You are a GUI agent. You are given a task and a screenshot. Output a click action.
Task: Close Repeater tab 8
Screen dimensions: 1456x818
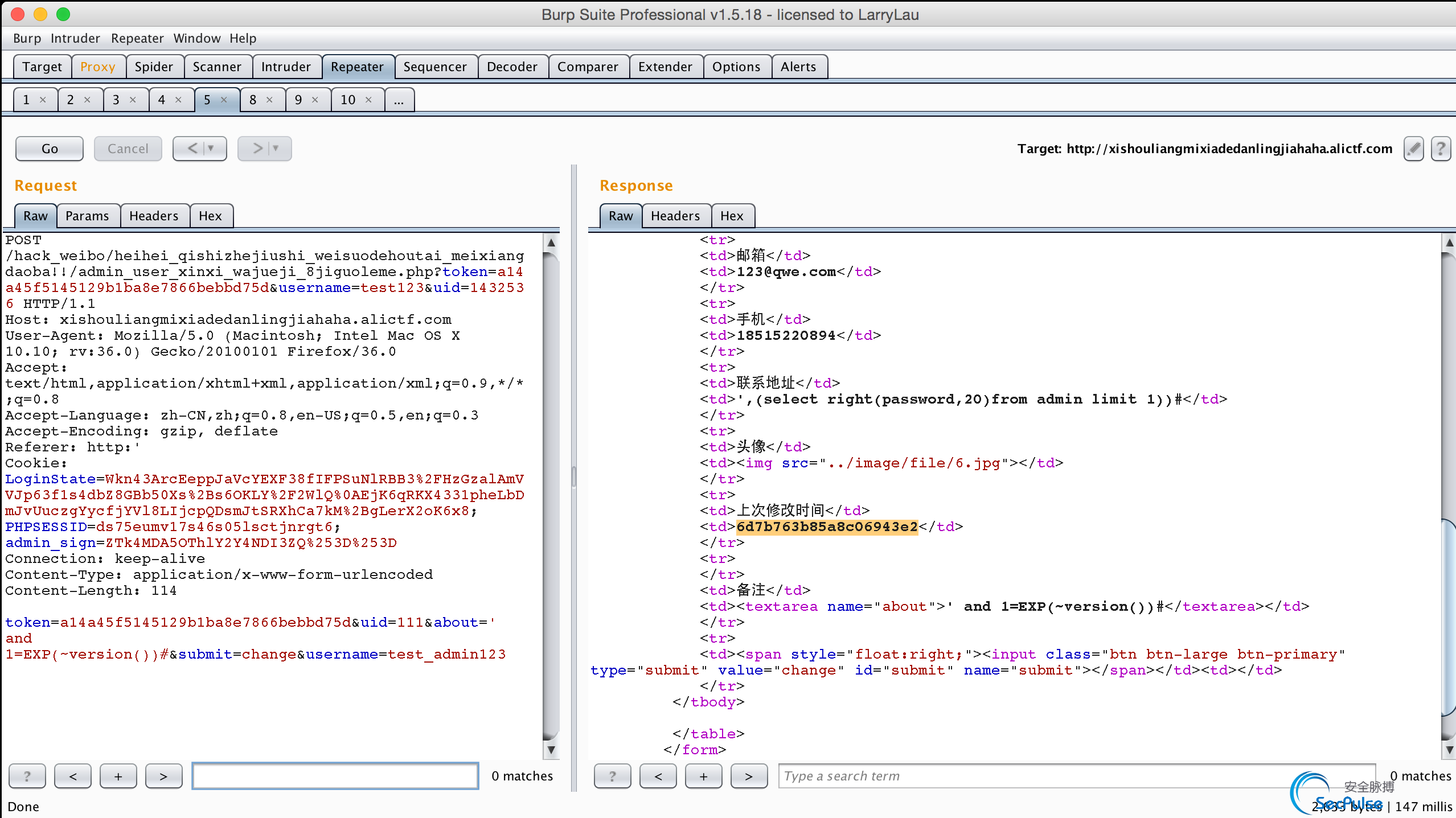pyautogui.click(x=269, y=100)
